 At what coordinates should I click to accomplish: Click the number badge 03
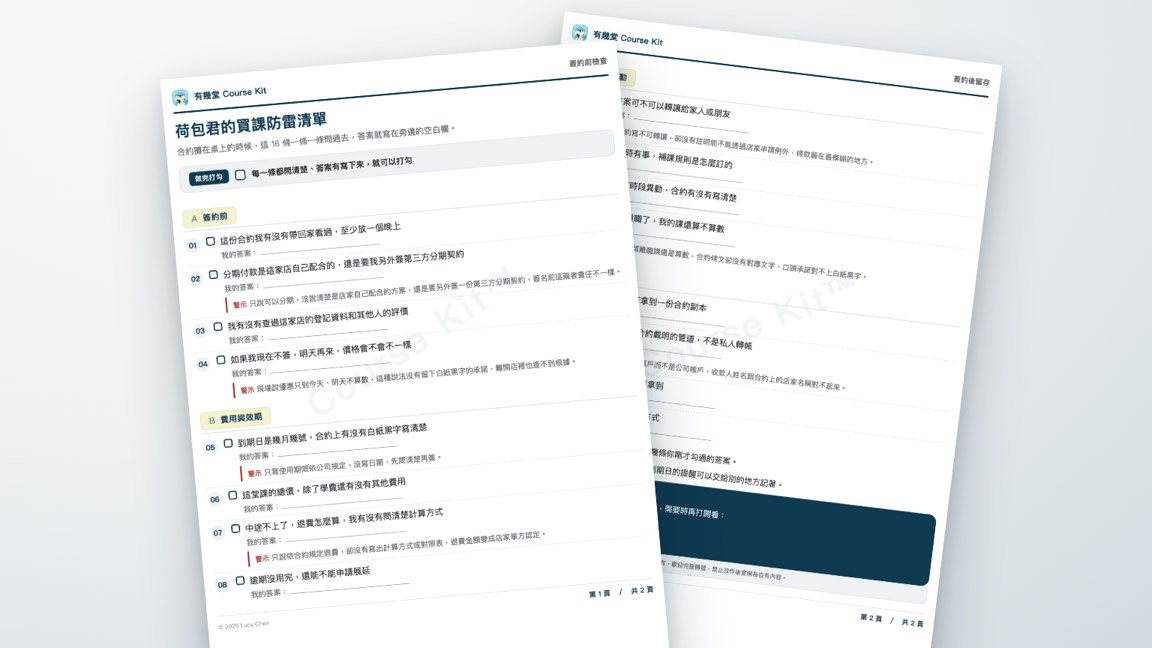[200, 331]
